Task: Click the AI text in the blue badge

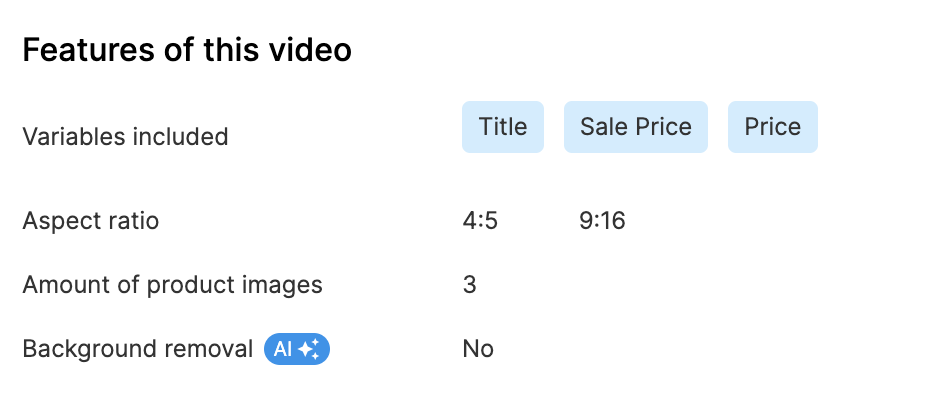Action: click(283, 349)
